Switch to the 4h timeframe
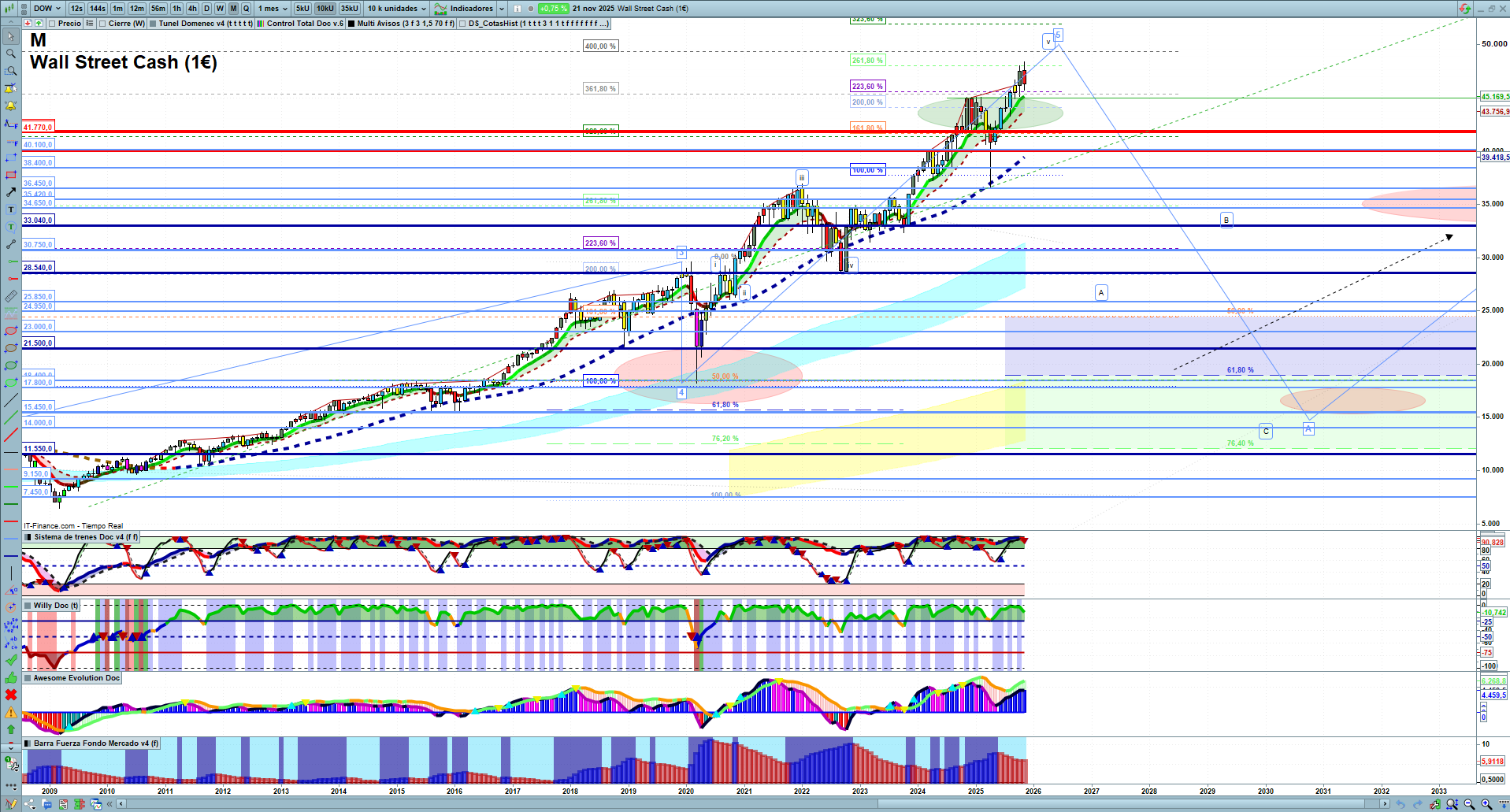 (192, 9)
